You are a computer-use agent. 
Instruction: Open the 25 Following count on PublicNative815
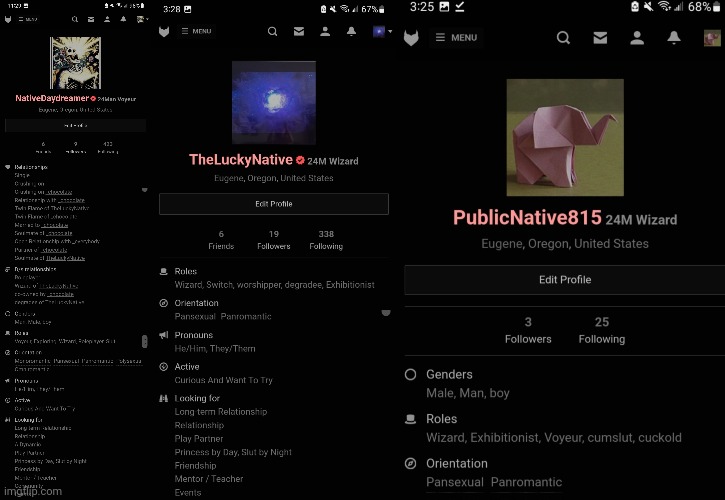tap(601, 330)
